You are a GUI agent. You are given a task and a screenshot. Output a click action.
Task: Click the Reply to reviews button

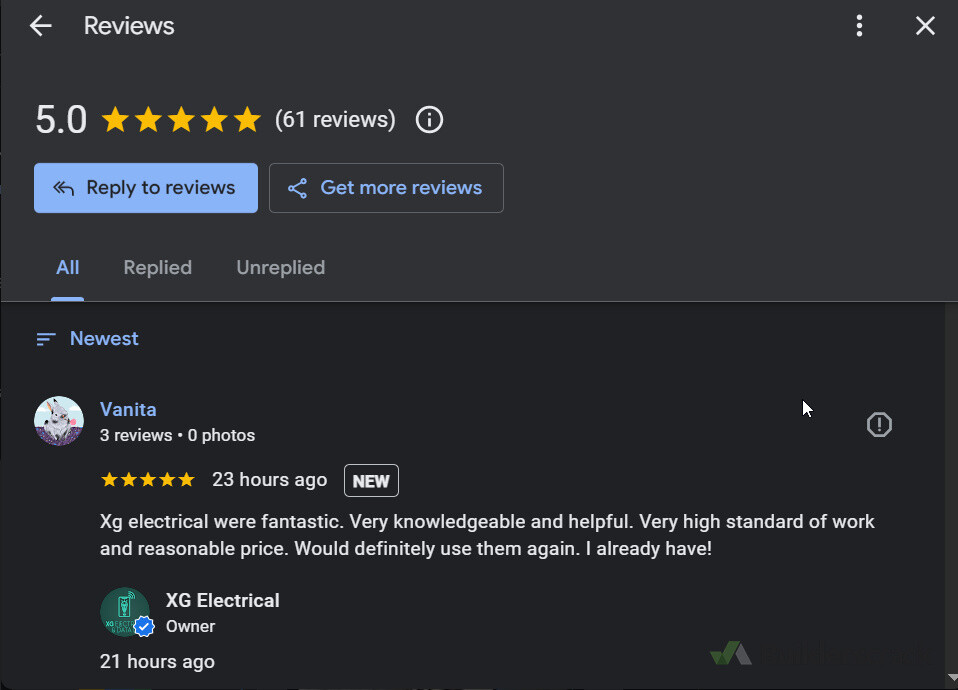pos(145,188)
